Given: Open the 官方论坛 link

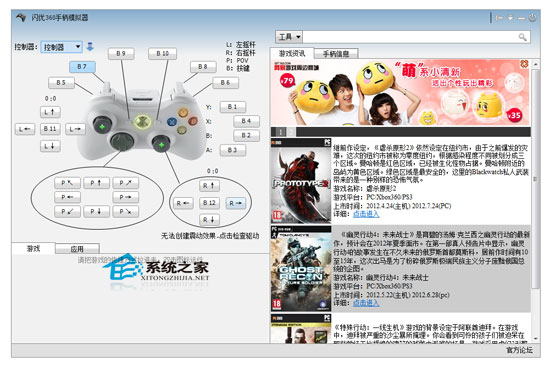Looking at the screenshot, I should pos(519,350).
